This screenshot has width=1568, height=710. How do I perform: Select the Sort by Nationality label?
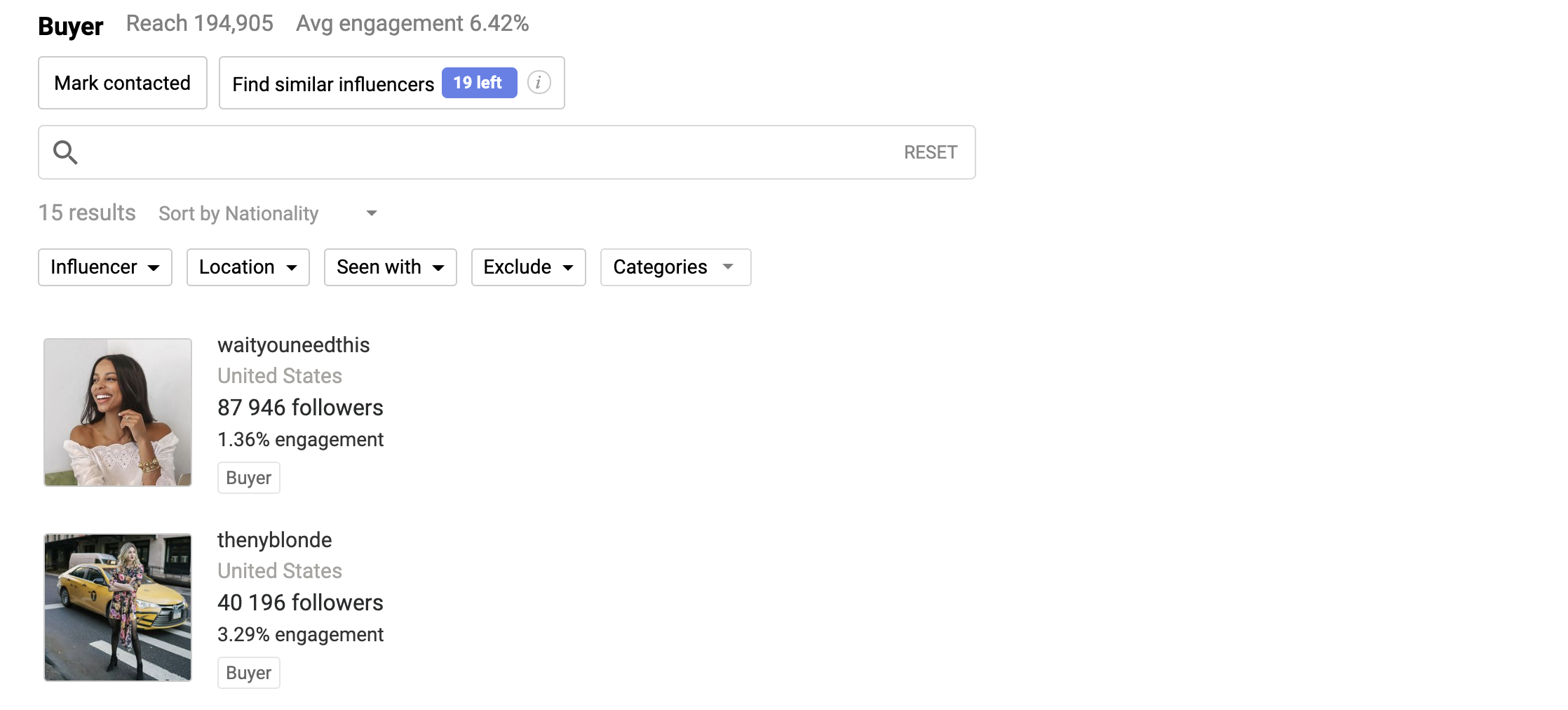(x=238, y=213)
